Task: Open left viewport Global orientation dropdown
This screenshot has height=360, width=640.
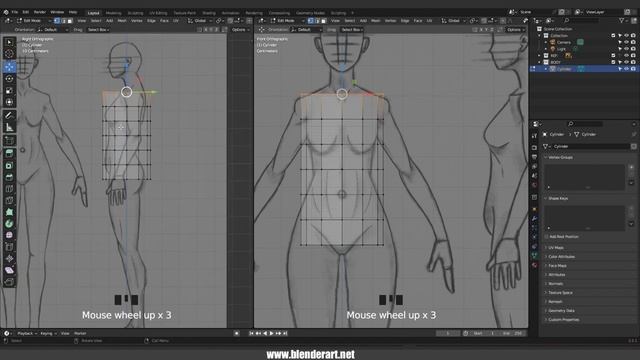Action: (x=201, y=21)
